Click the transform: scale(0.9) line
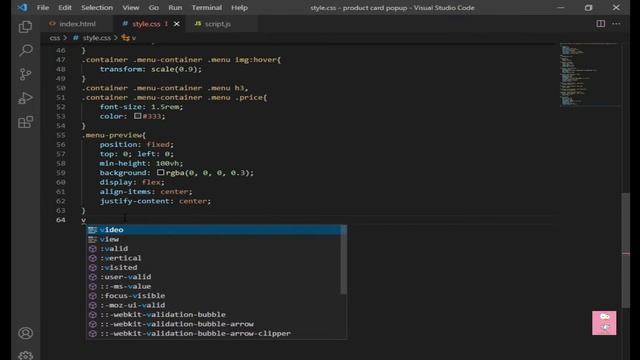 point(151,69)
